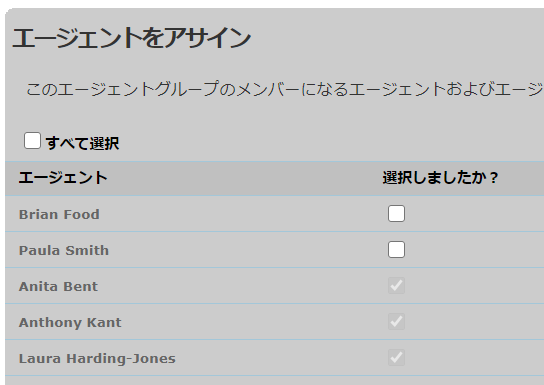Viewport: 544px width, 385px height.
Task: Click Anthony Kant's disabled checked checkbox
Action: click(x=396, y=322)
